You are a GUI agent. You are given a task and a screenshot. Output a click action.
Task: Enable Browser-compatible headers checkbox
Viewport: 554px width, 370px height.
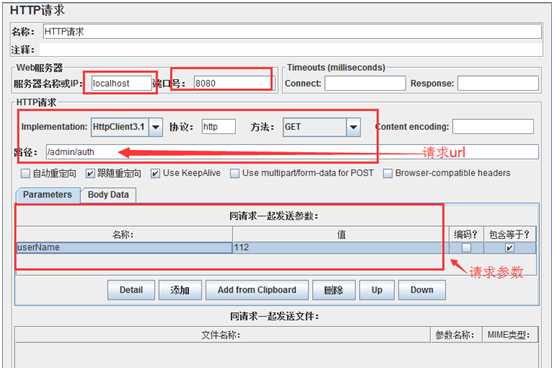click(388, 173)
